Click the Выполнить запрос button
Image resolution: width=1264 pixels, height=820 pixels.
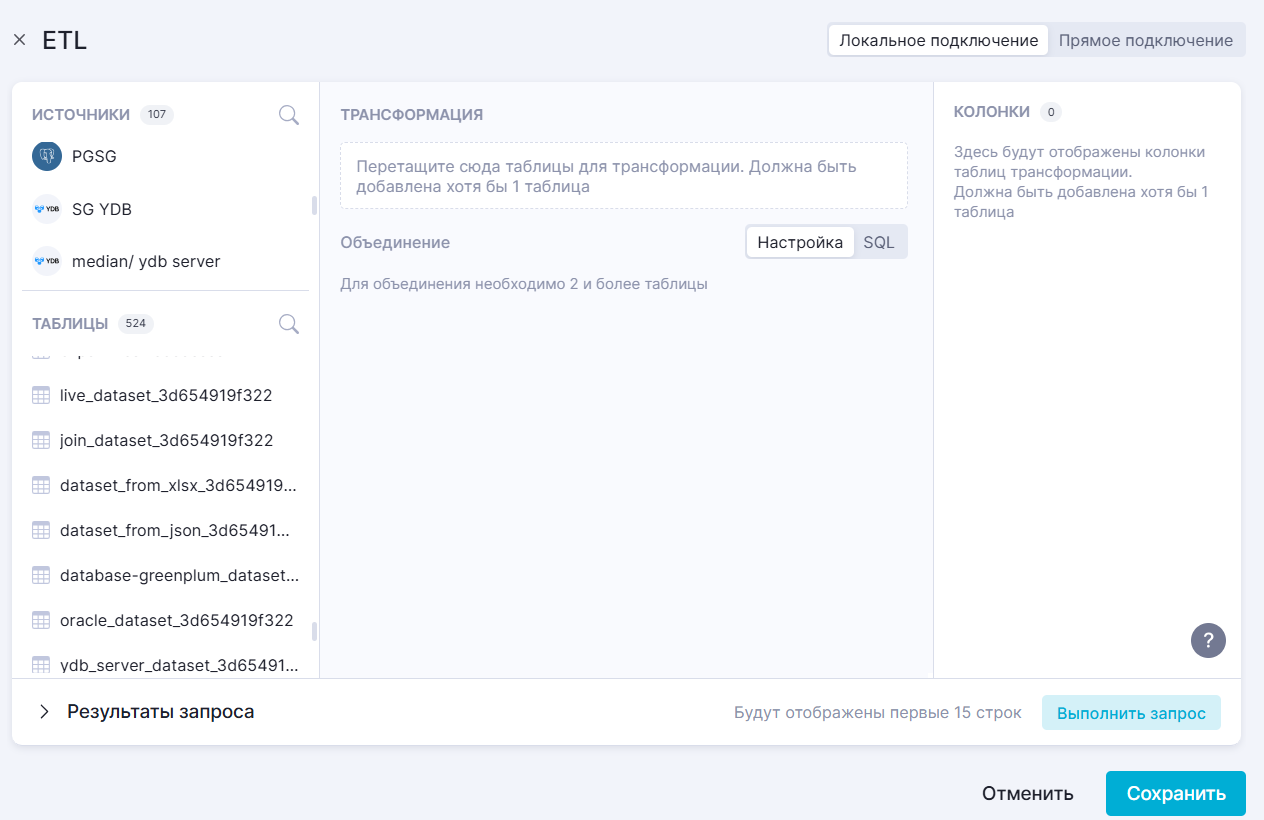click(1131, 713)
